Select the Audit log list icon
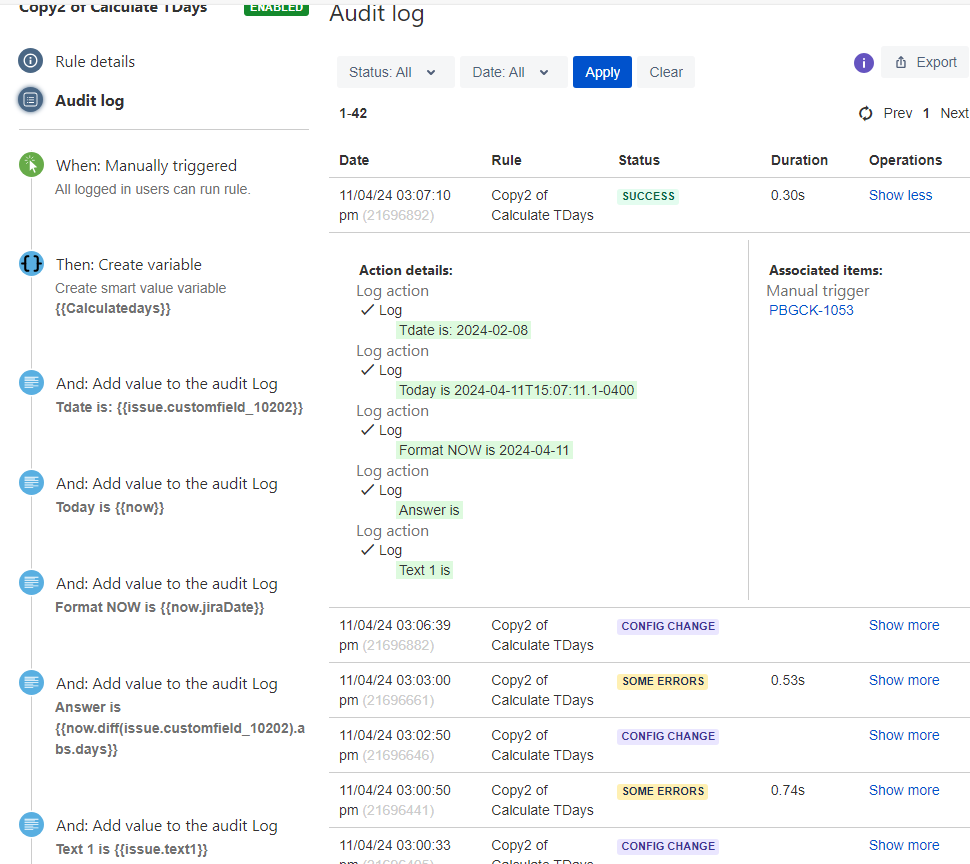Image resolution: width=970 pixels, height=864 pixels. point(30,100)
